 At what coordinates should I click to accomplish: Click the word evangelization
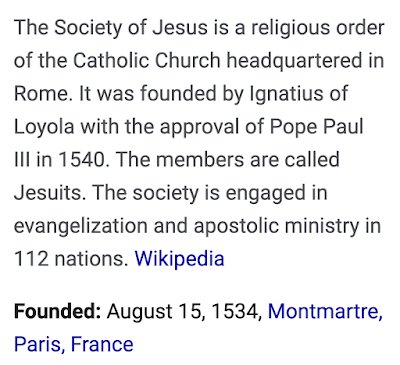(x=81, y=226)
